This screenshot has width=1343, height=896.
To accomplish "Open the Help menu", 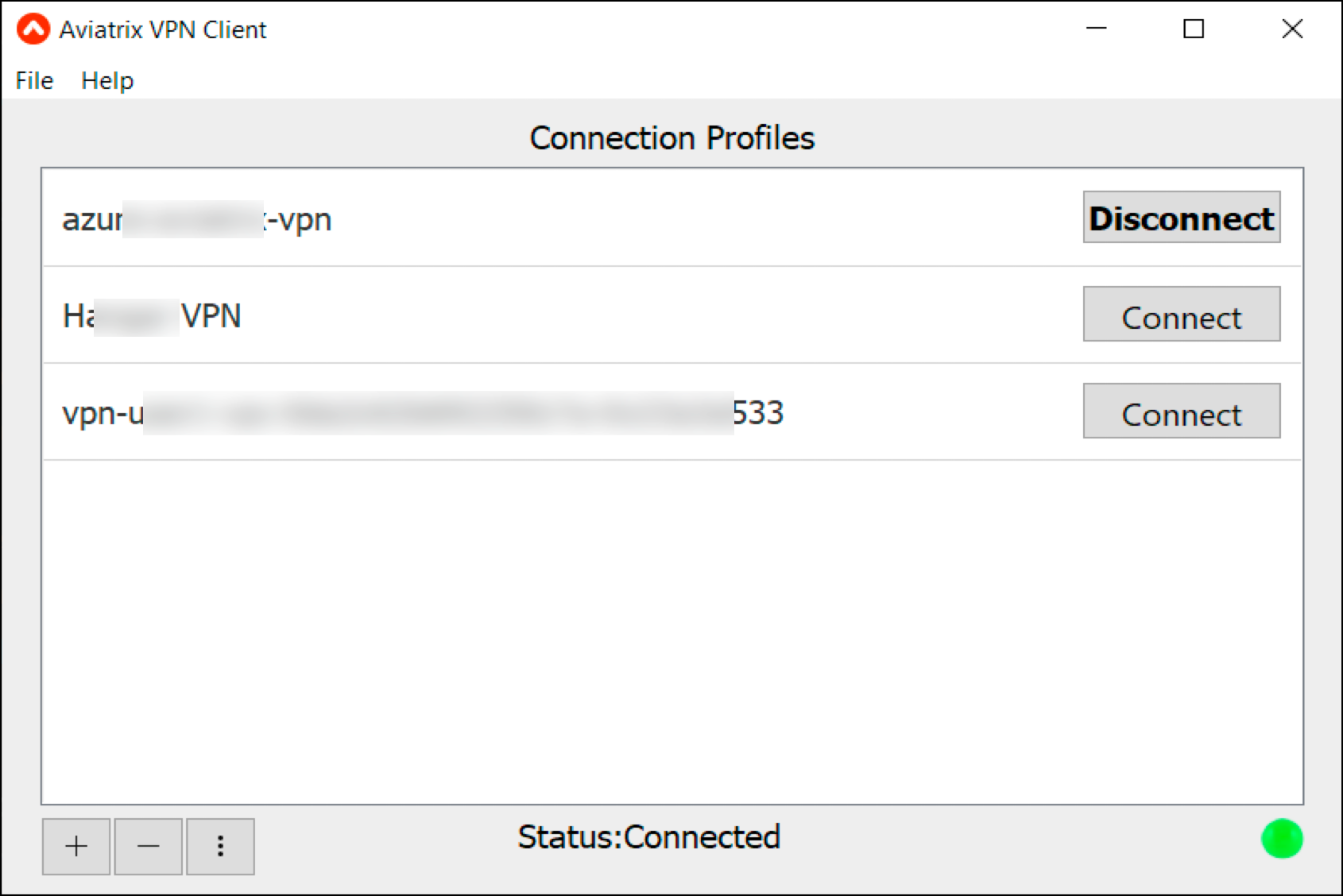I will point(107,79).
